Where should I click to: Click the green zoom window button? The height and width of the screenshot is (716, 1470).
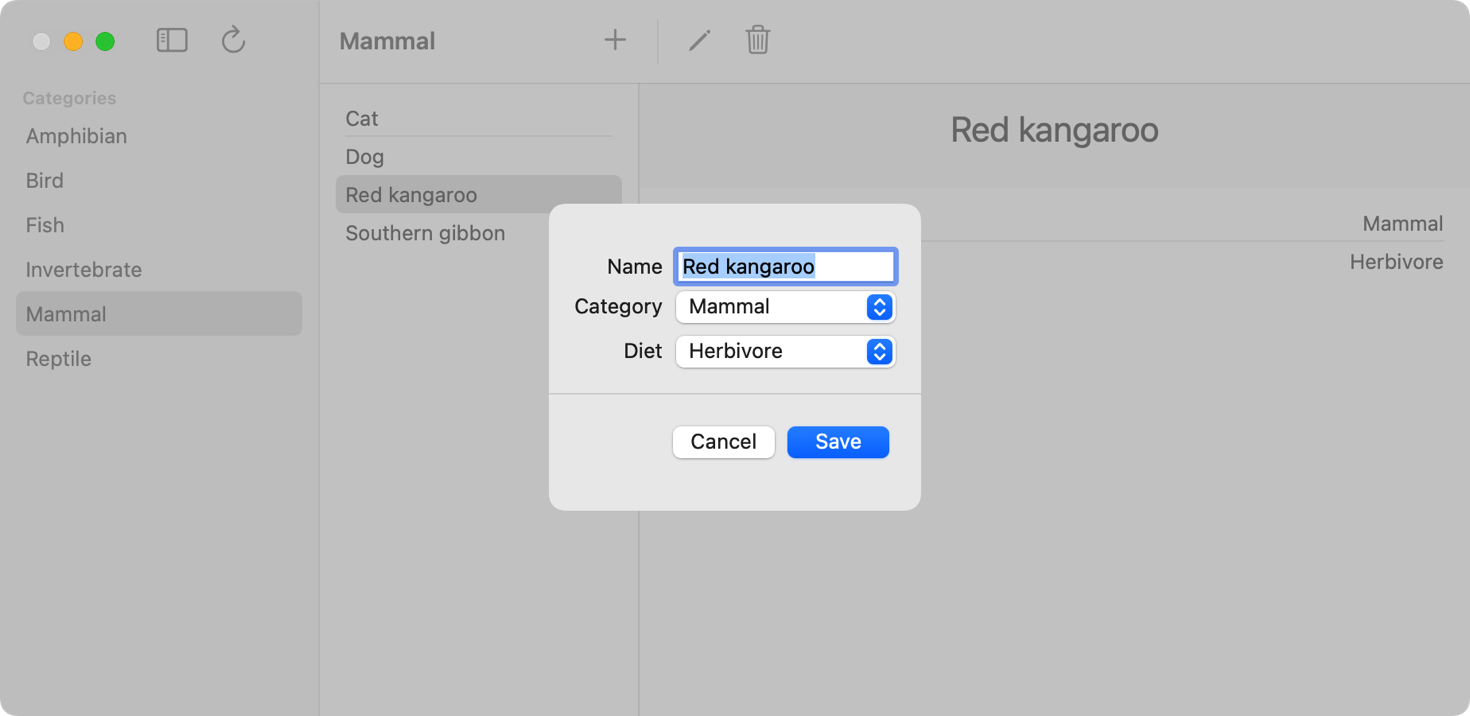[105, 41]
